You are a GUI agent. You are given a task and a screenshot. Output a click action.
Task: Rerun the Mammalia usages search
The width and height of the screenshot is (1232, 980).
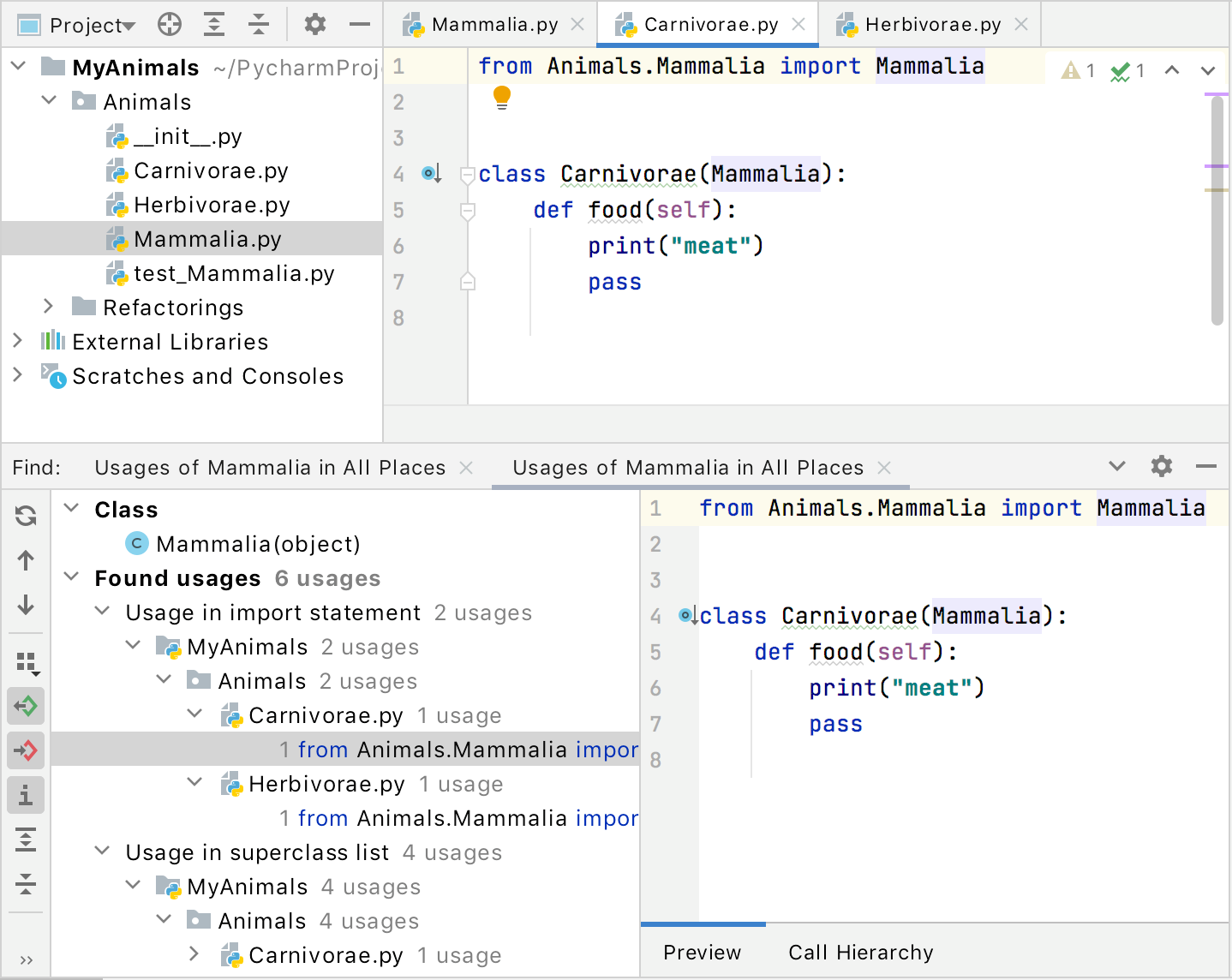click(x=26, y=516)
